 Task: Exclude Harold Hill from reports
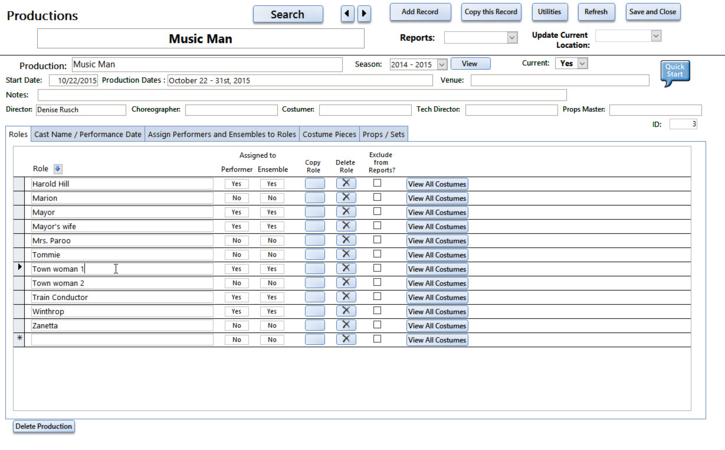377,183
